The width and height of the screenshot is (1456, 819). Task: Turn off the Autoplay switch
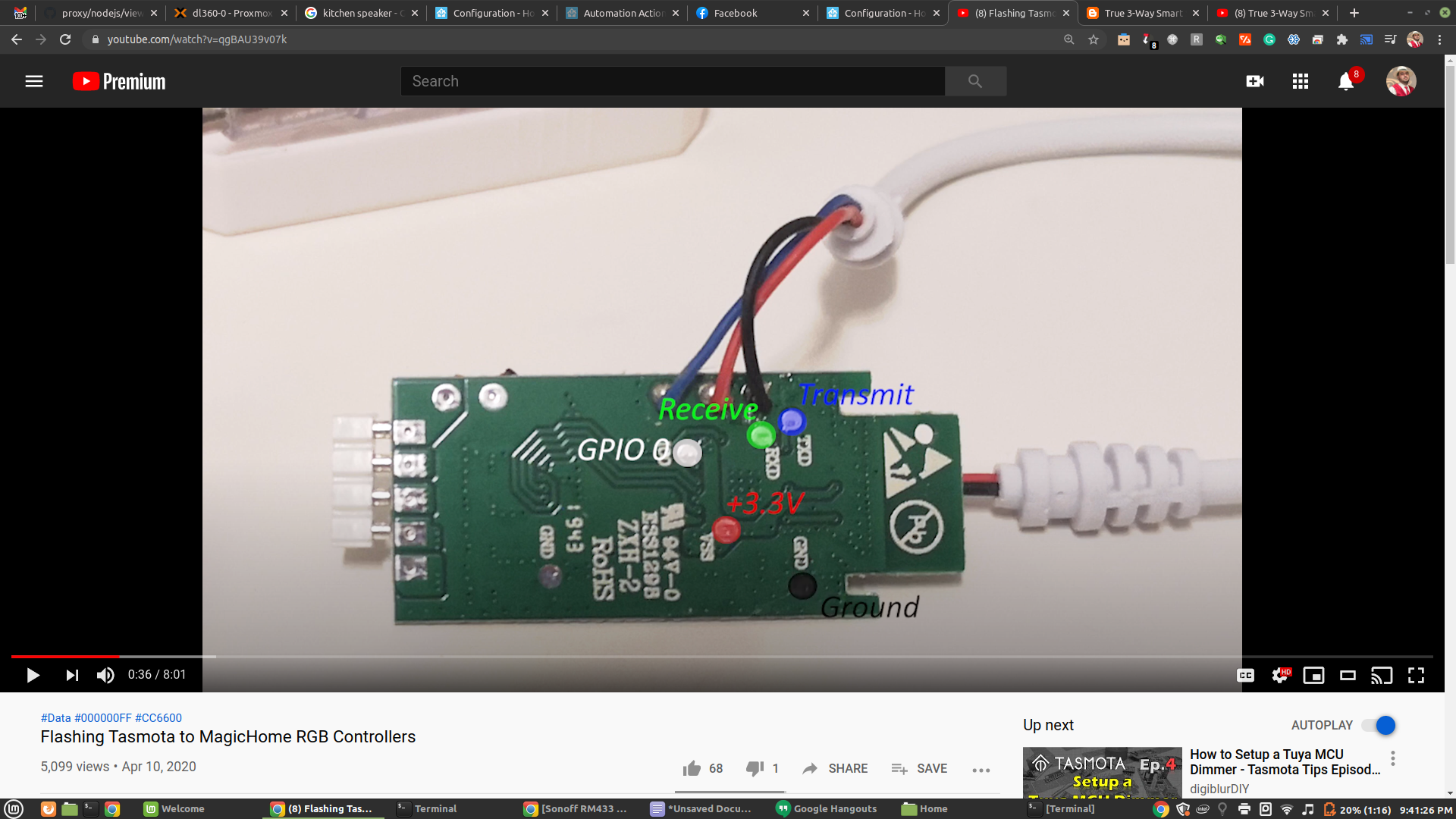[x=1379, y=726]
